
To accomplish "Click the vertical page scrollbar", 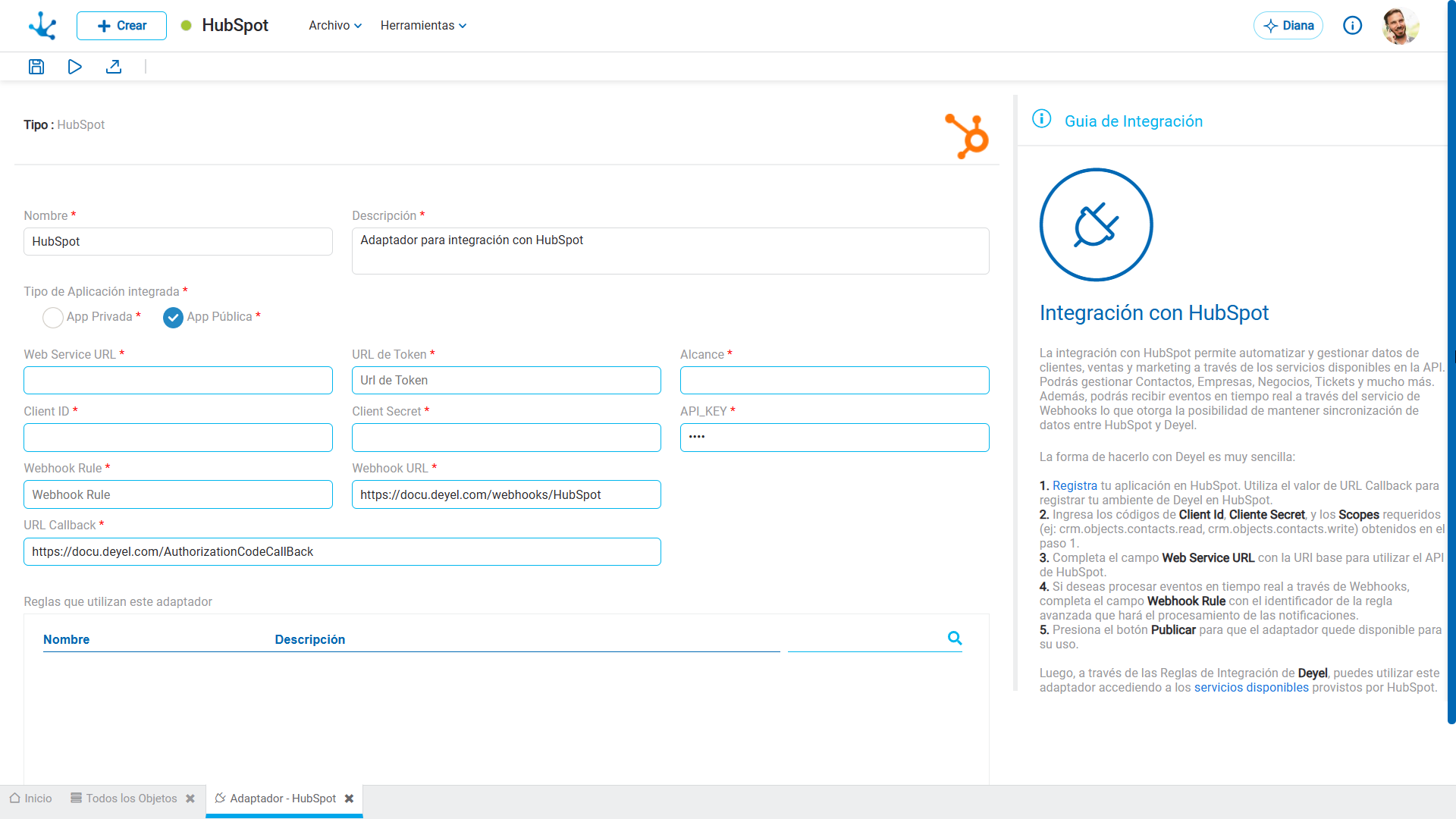I will [x=1451, y=362].
